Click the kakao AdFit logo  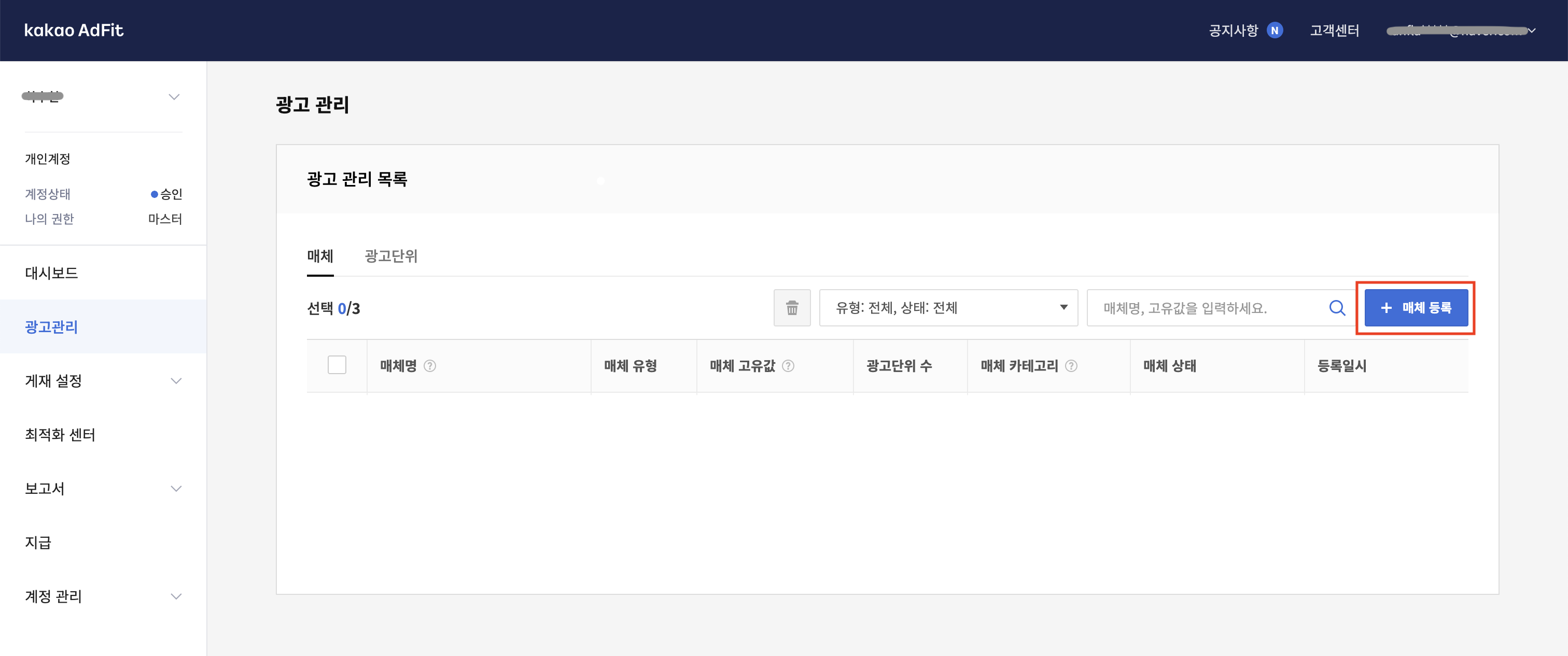tap(74, 31)
